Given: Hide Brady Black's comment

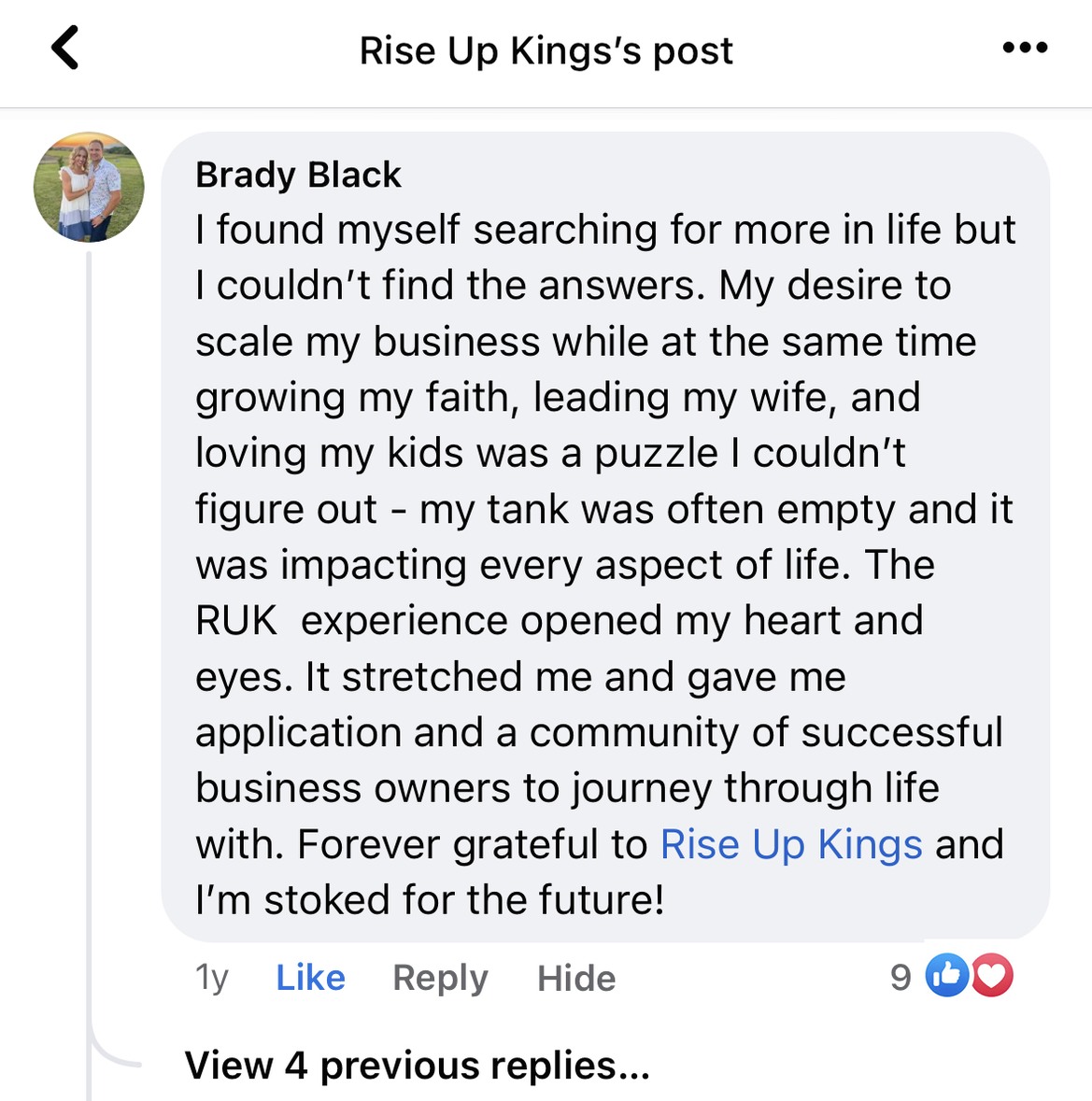Looking at the screenshot, I should point(576,978).
